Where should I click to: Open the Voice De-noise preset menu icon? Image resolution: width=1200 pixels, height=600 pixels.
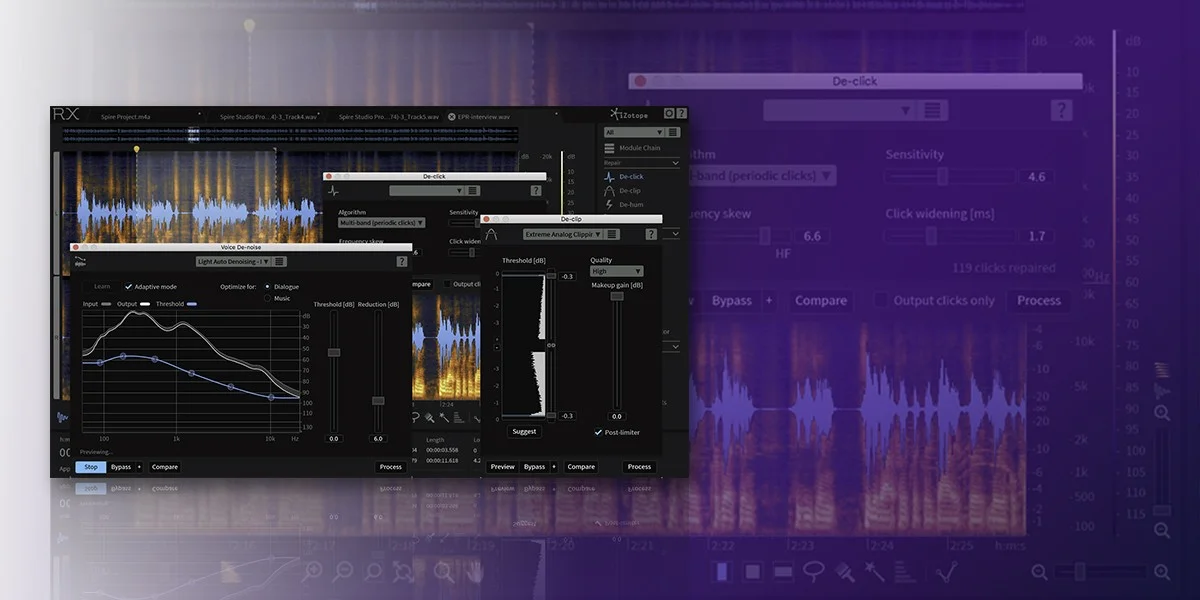click(280, 261)
